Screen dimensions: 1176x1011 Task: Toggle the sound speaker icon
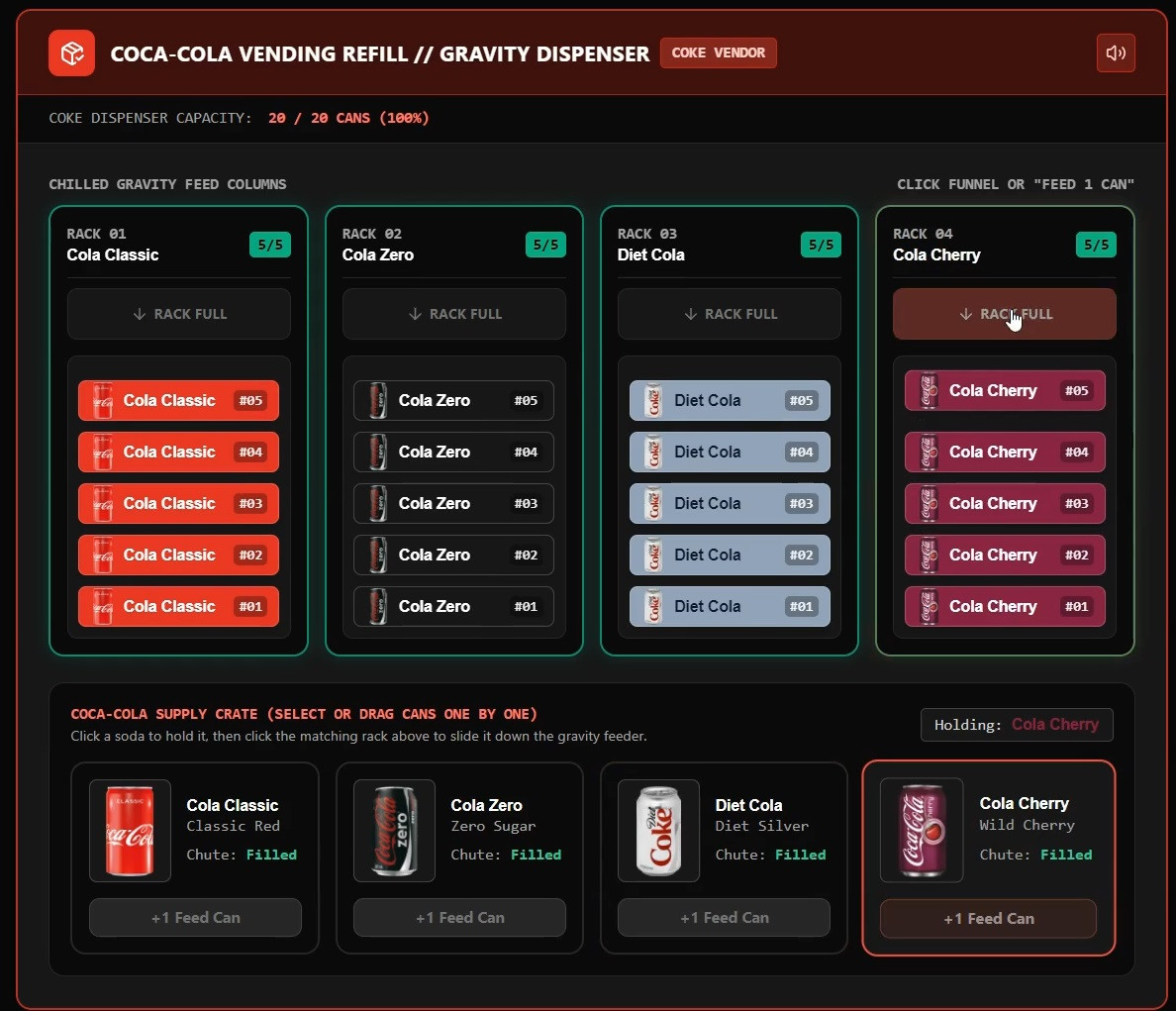click(1116, 52)
